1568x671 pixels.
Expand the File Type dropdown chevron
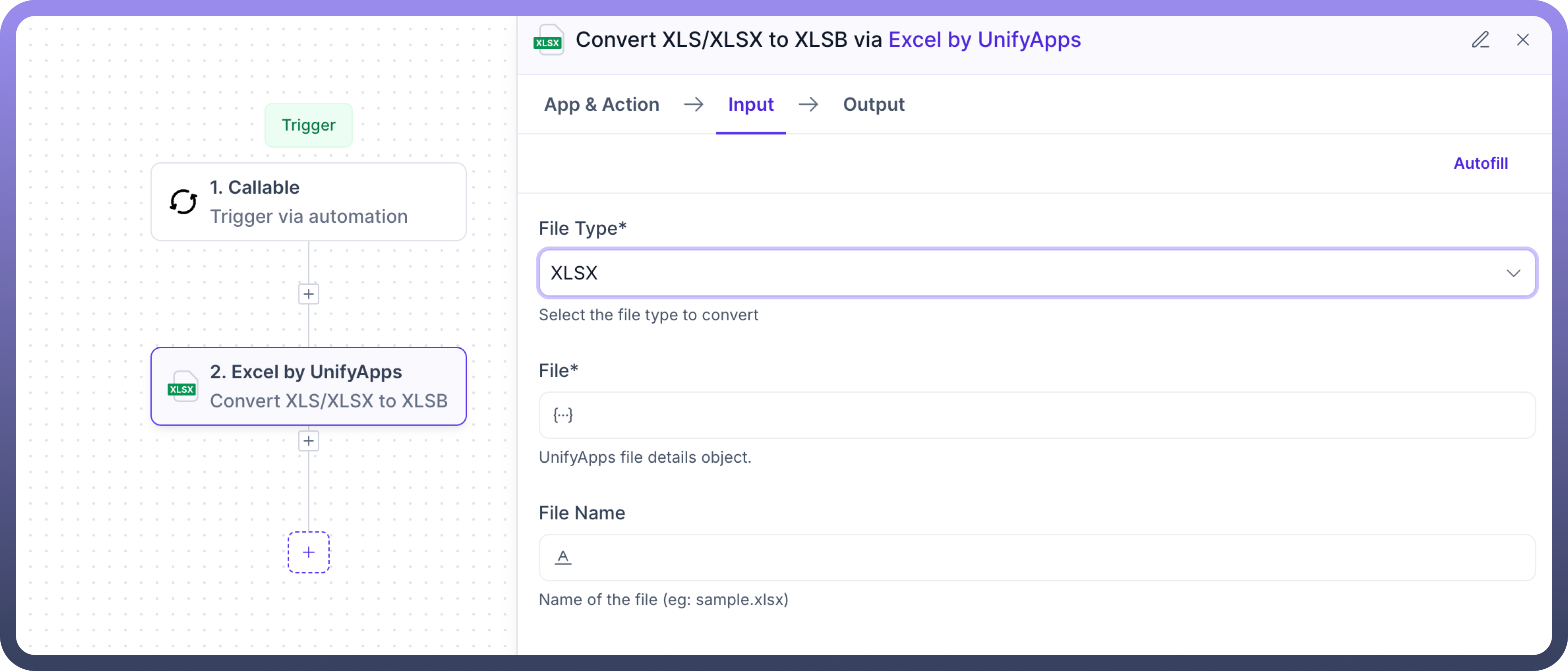click(x=1513, y=273)
